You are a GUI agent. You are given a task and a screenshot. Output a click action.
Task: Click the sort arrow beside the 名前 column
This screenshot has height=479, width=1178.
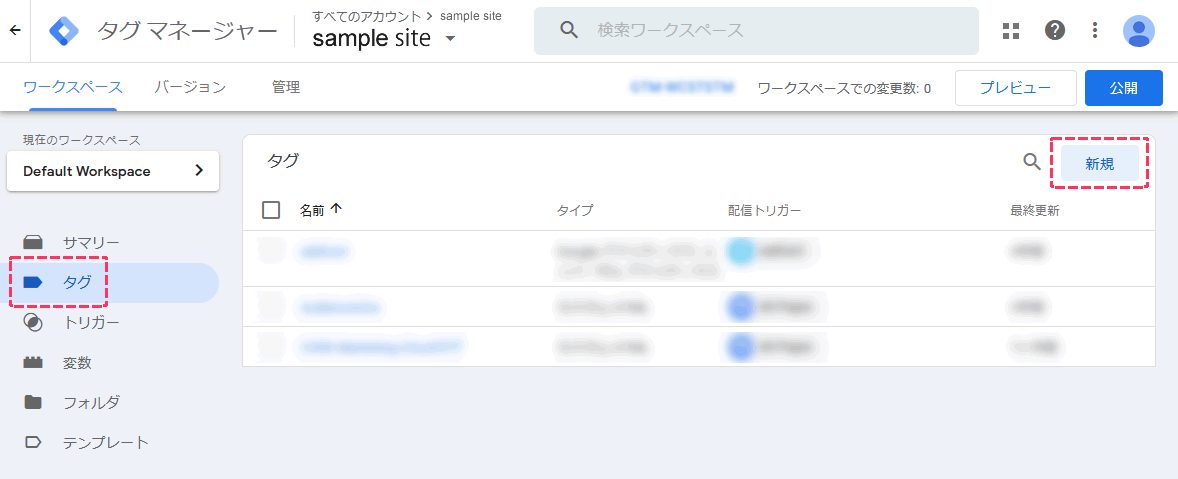[x=336, y=209]
